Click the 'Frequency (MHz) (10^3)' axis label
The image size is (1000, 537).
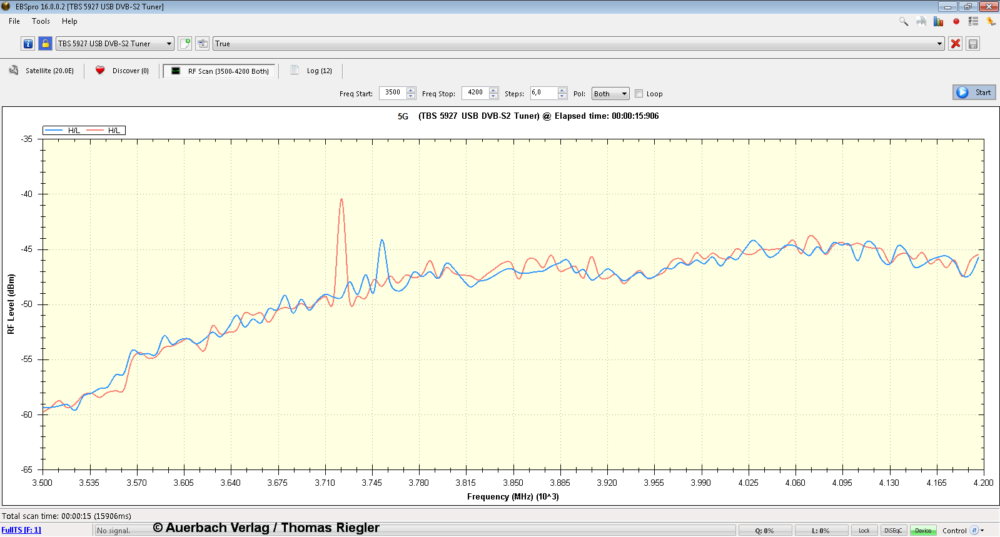[513, 497]
